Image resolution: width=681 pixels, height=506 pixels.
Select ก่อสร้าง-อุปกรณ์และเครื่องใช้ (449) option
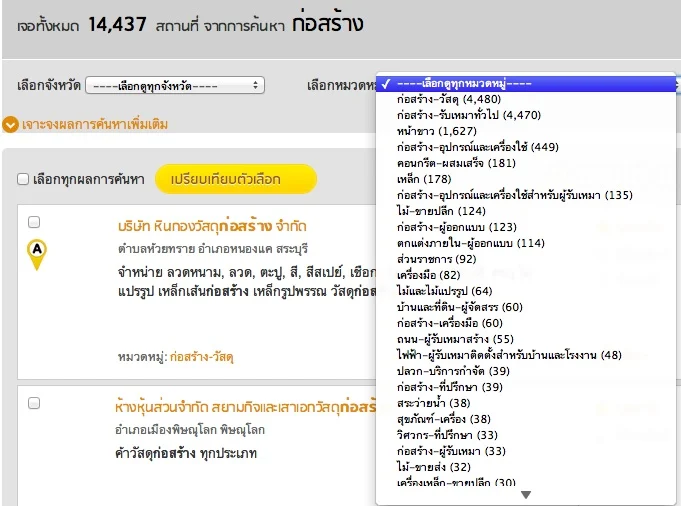tap(526, 147)
